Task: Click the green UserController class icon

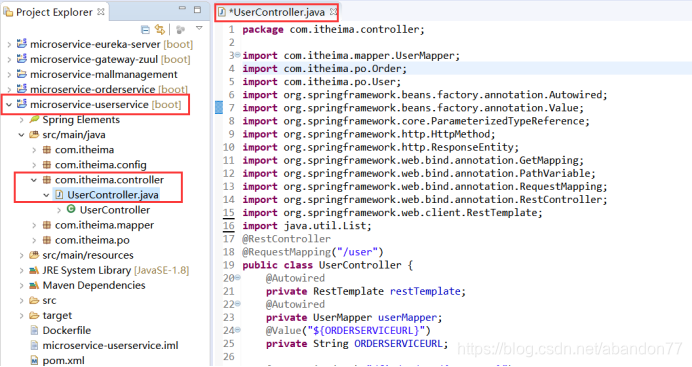Action: (71, 209)
